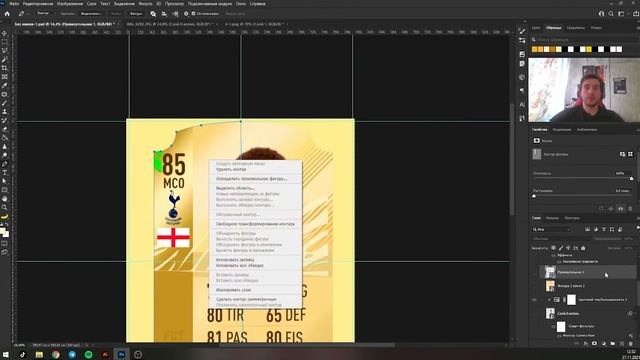The image size is (640, 360).
Task: Toggle lock all in Layers panel
Action: 583,248
